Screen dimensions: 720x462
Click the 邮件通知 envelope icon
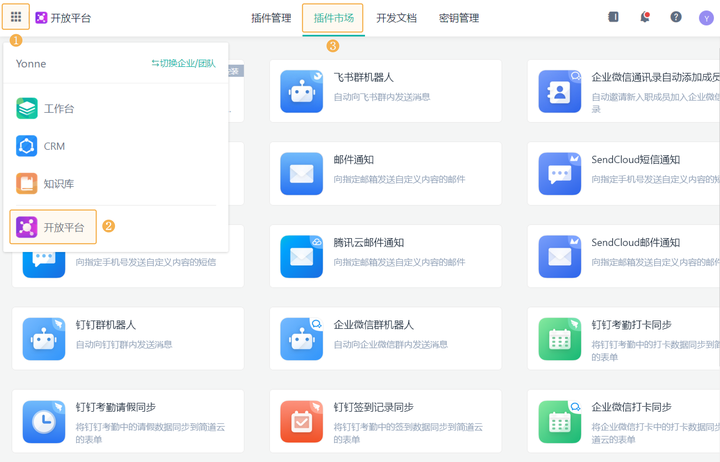[301, 174]
